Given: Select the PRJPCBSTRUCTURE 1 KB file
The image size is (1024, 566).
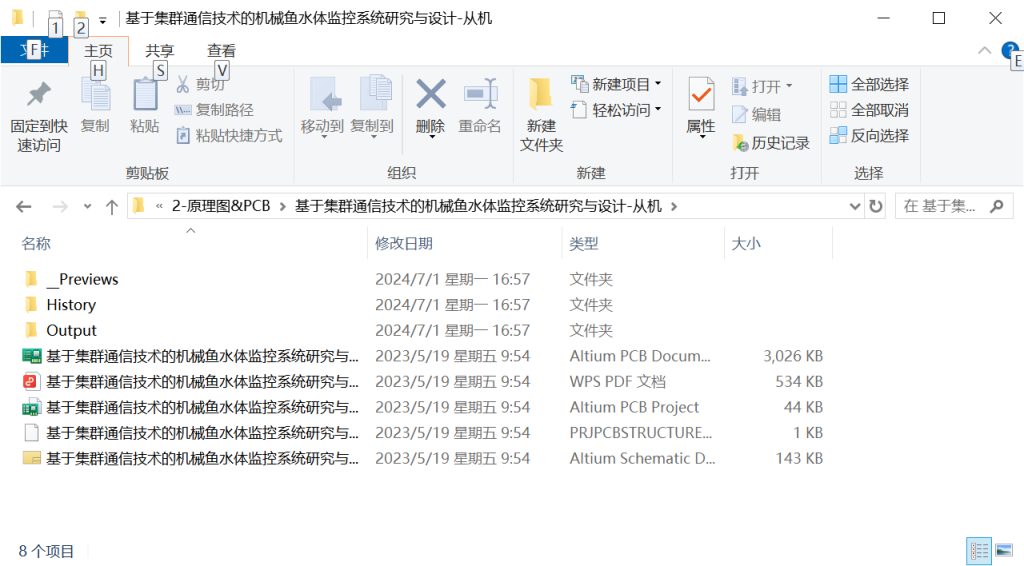Looking at the screenshot, I should [423, 433].
